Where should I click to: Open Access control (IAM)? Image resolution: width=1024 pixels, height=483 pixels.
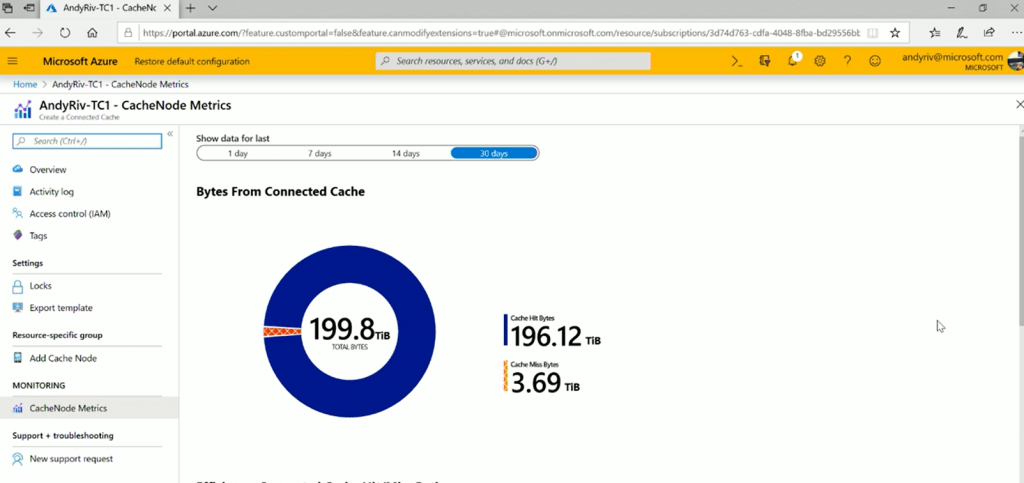click(x=70, y=213)
